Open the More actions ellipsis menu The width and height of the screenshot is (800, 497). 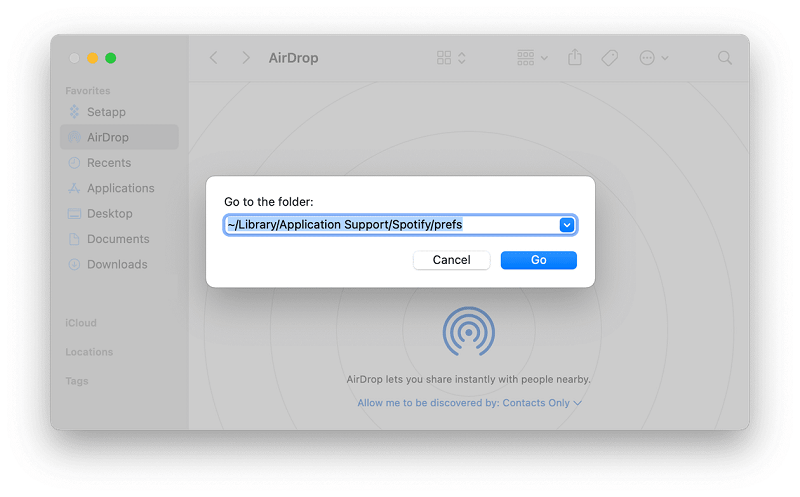coord(654,58)
